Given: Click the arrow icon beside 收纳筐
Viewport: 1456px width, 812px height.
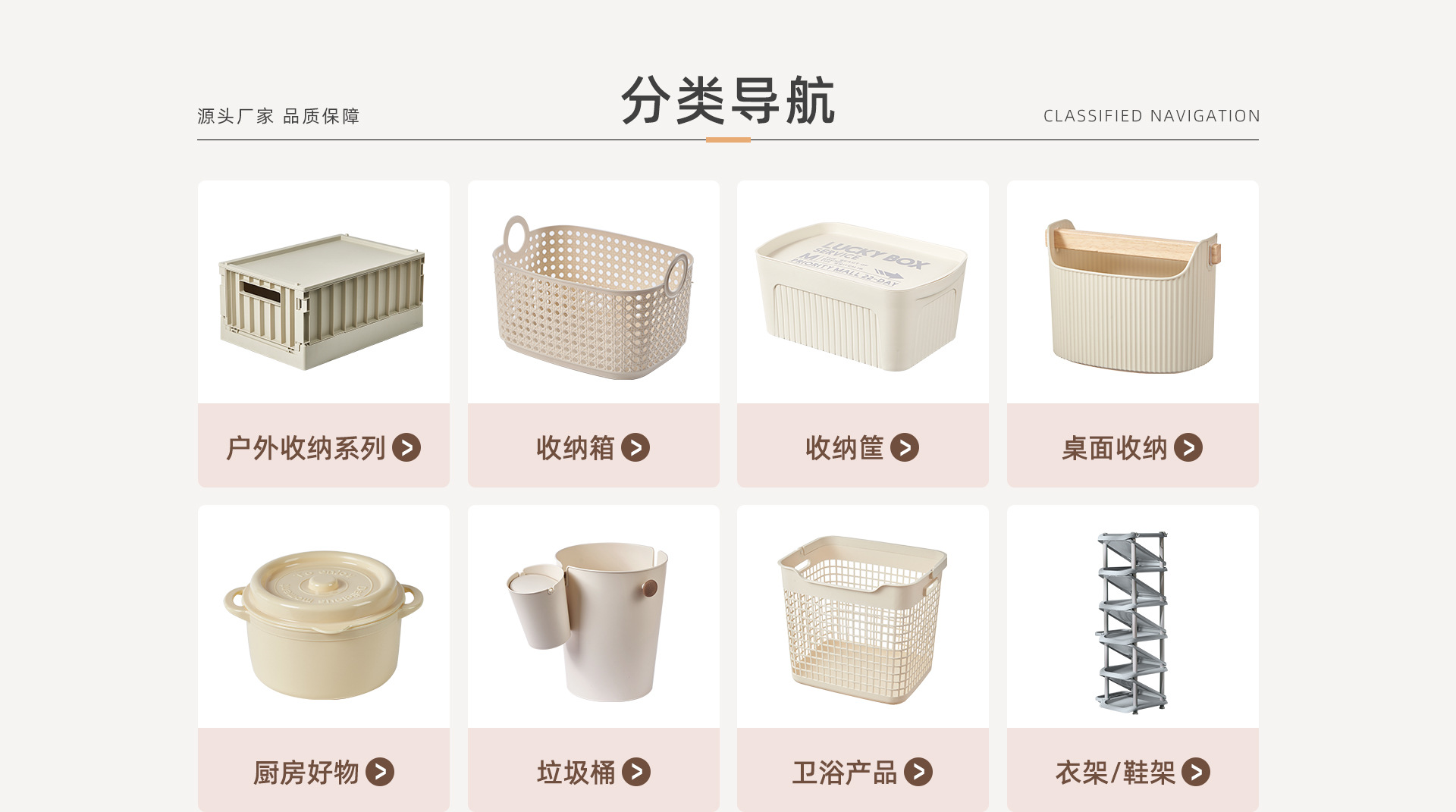Looking at the screenshot, I should pyautogui.click(x=905, y=447).
